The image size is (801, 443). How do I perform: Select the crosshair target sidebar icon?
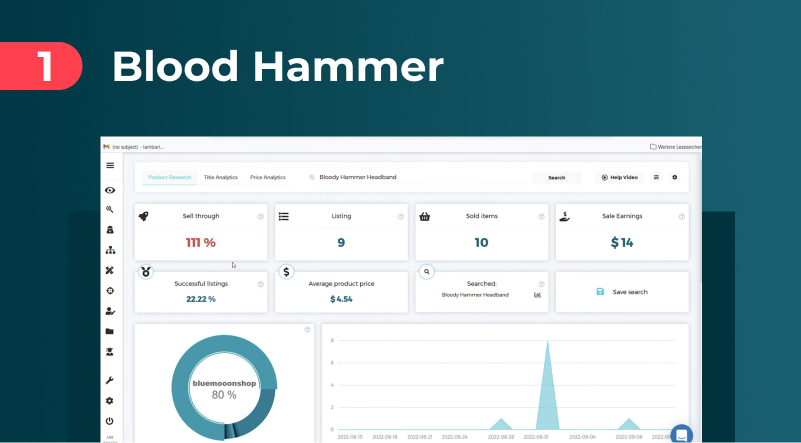click(110, 291)
